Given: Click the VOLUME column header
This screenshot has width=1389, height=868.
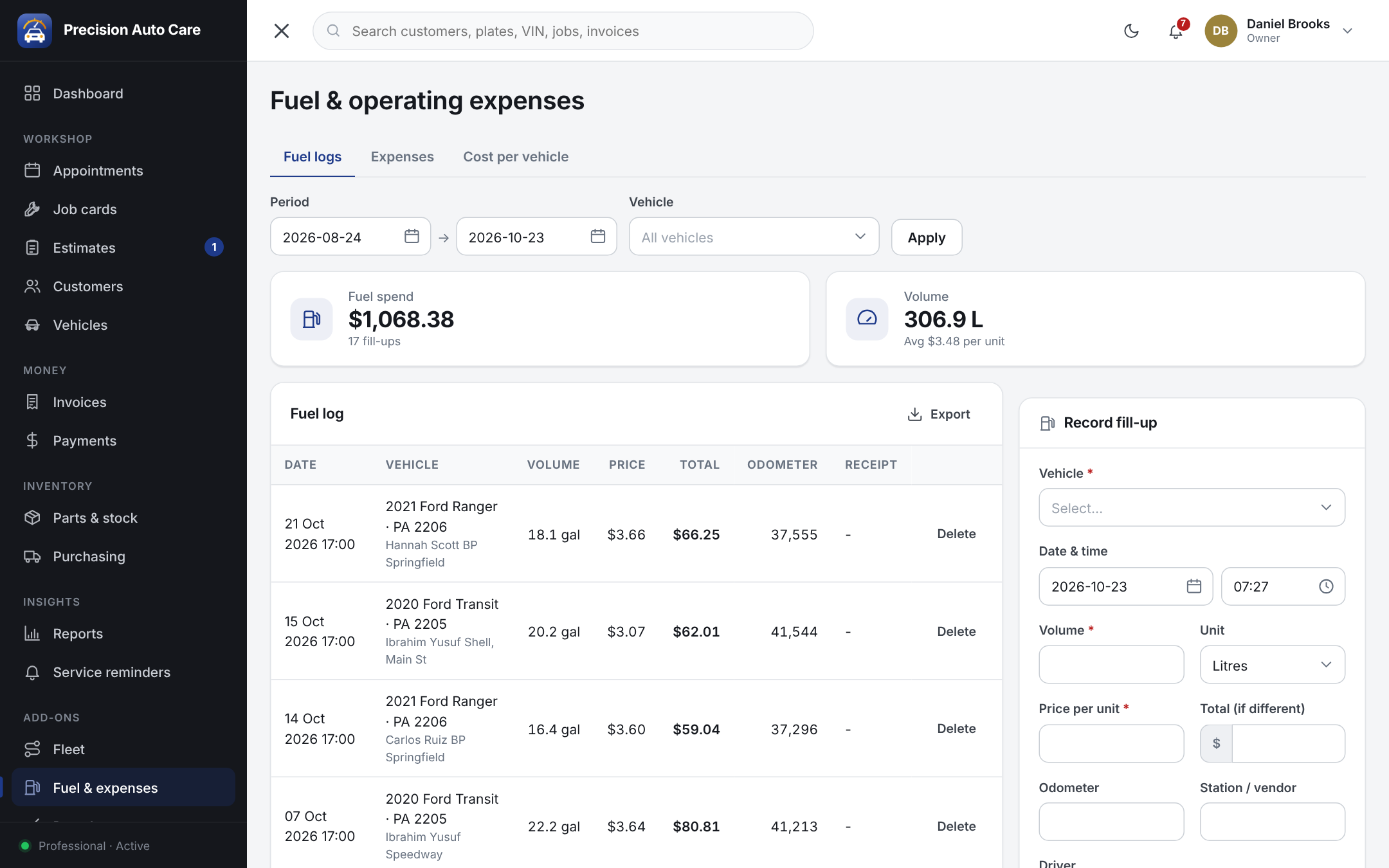Looking at the screenshot, I should pyautogui.click(x=553, y=464).
